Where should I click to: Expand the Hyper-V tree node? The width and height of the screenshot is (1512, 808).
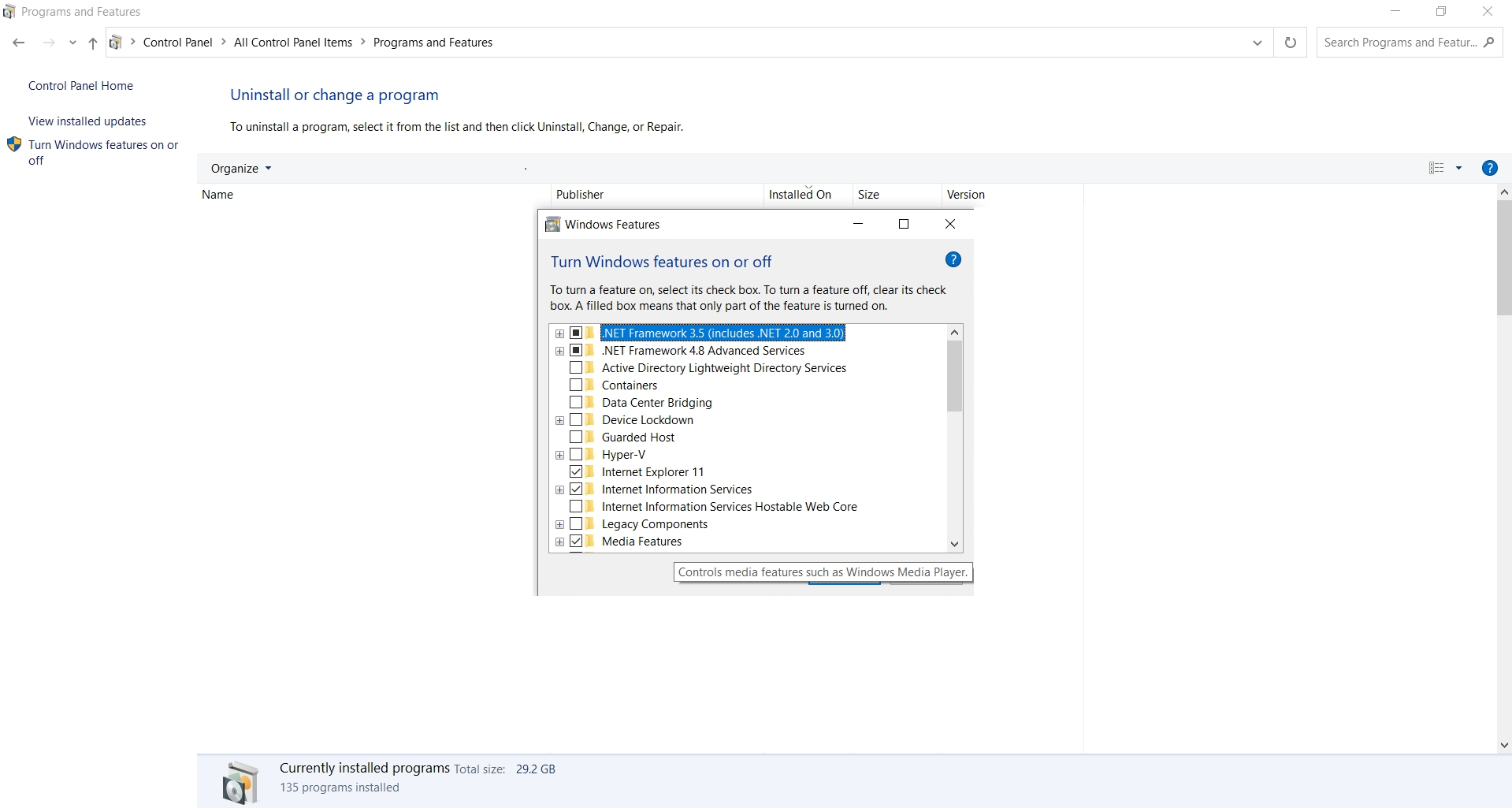pos(559,455)
